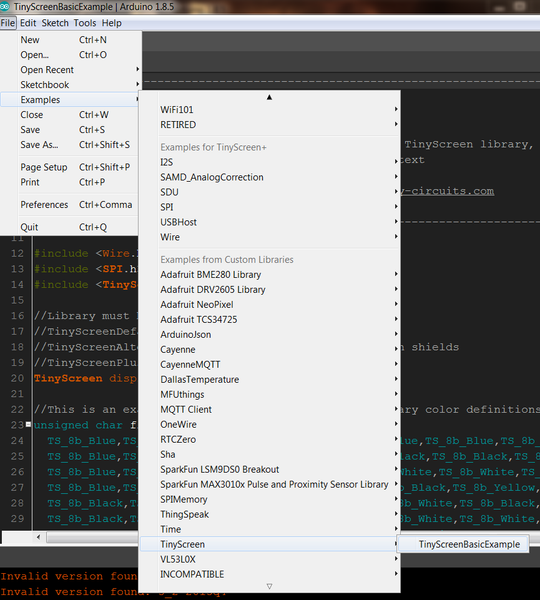This screenshot has width=540, height=600.
Task: Expand the SDU examples
Action: 270,192
